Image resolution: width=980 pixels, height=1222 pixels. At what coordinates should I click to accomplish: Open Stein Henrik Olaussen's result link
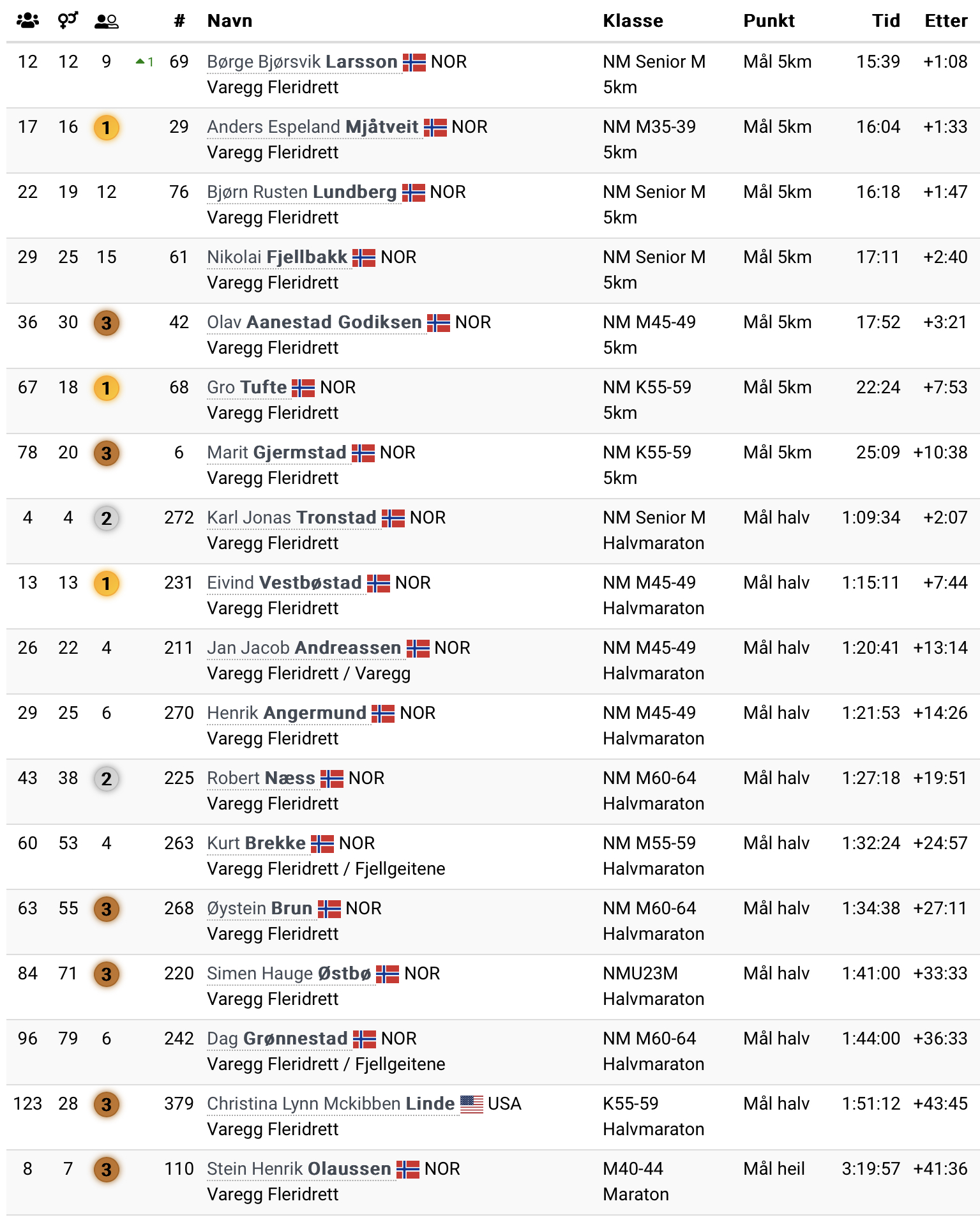(299, 1169)
